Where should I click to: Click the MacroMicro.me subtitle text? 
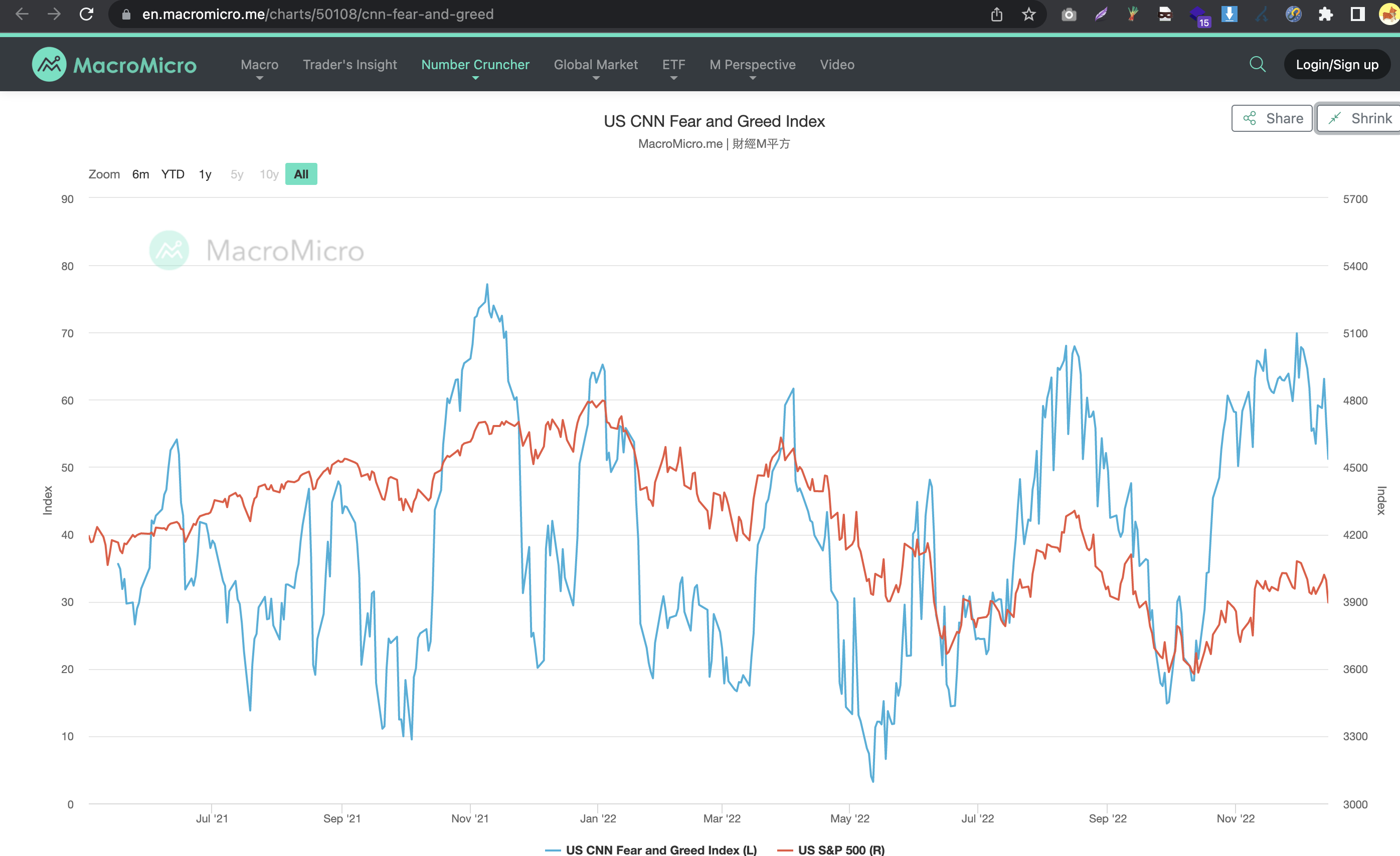click(x=714, y=144)
